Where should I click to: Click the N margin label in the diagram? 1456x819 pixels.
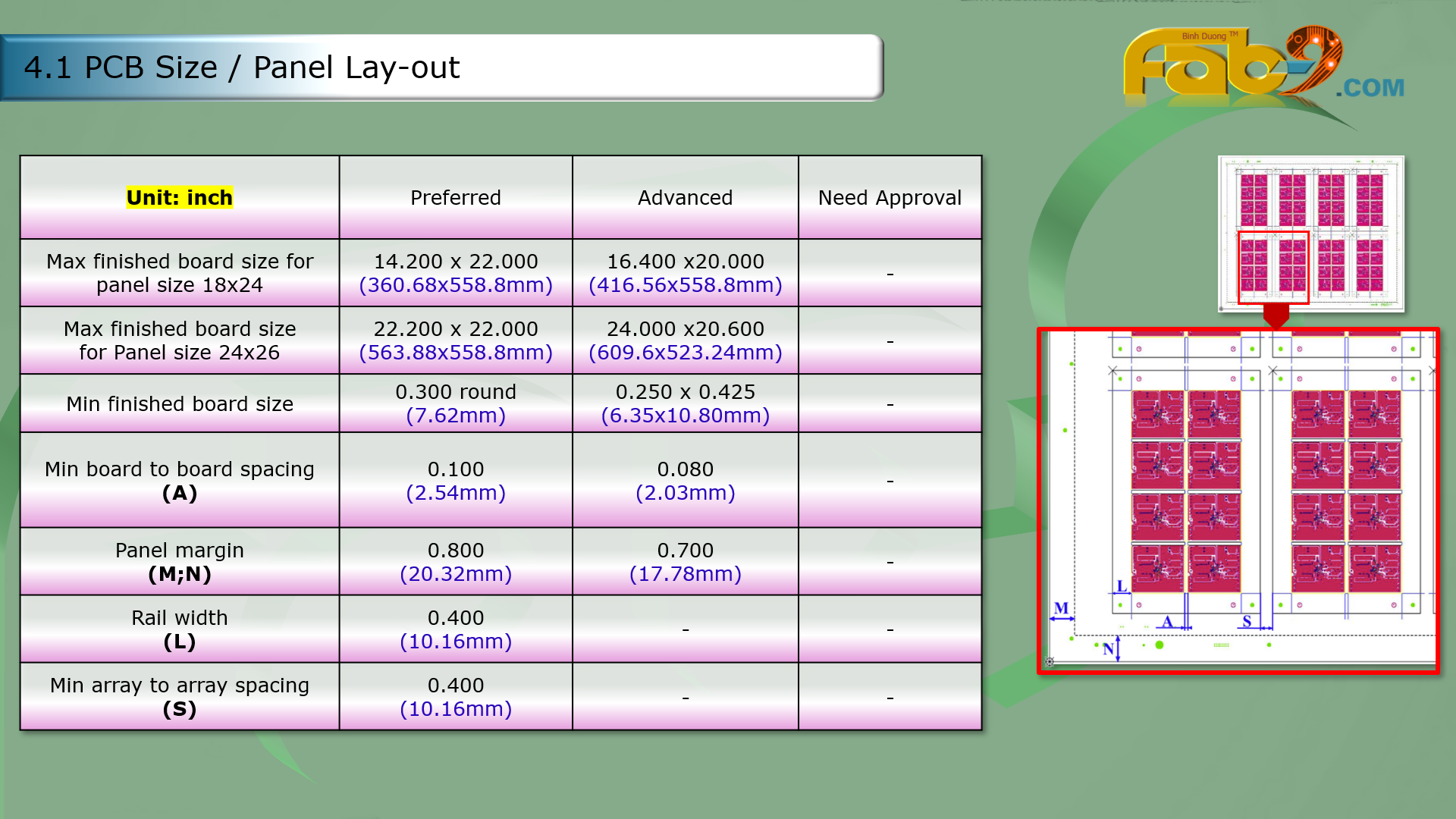point(1108,649)
